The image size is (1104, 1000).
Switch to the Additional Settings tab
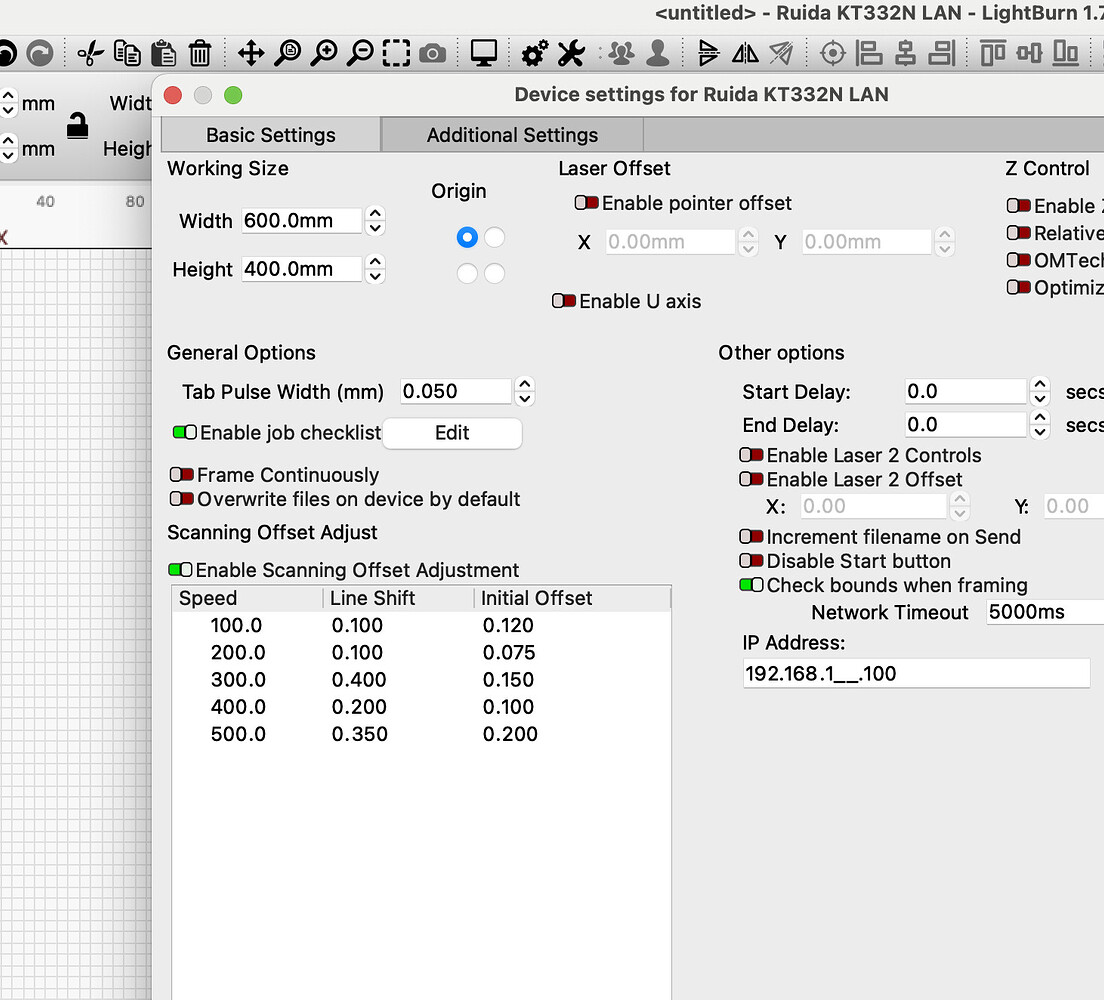coord(511,134)
